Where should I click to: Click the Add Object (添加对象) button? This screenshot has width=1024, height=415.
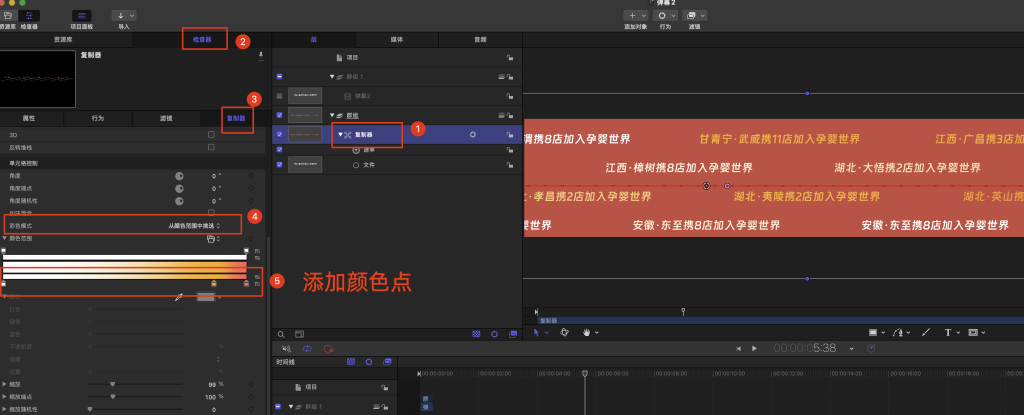coord(636,17)
